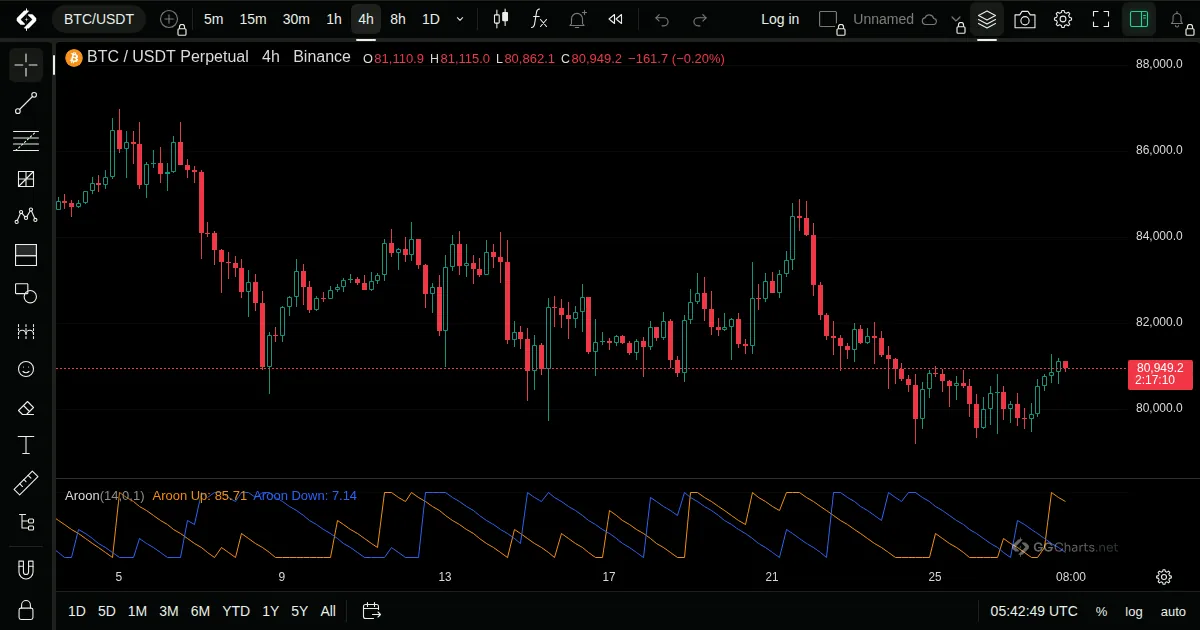
Task: Open chart settings gear in top bar
Action: pos(1063,19)
